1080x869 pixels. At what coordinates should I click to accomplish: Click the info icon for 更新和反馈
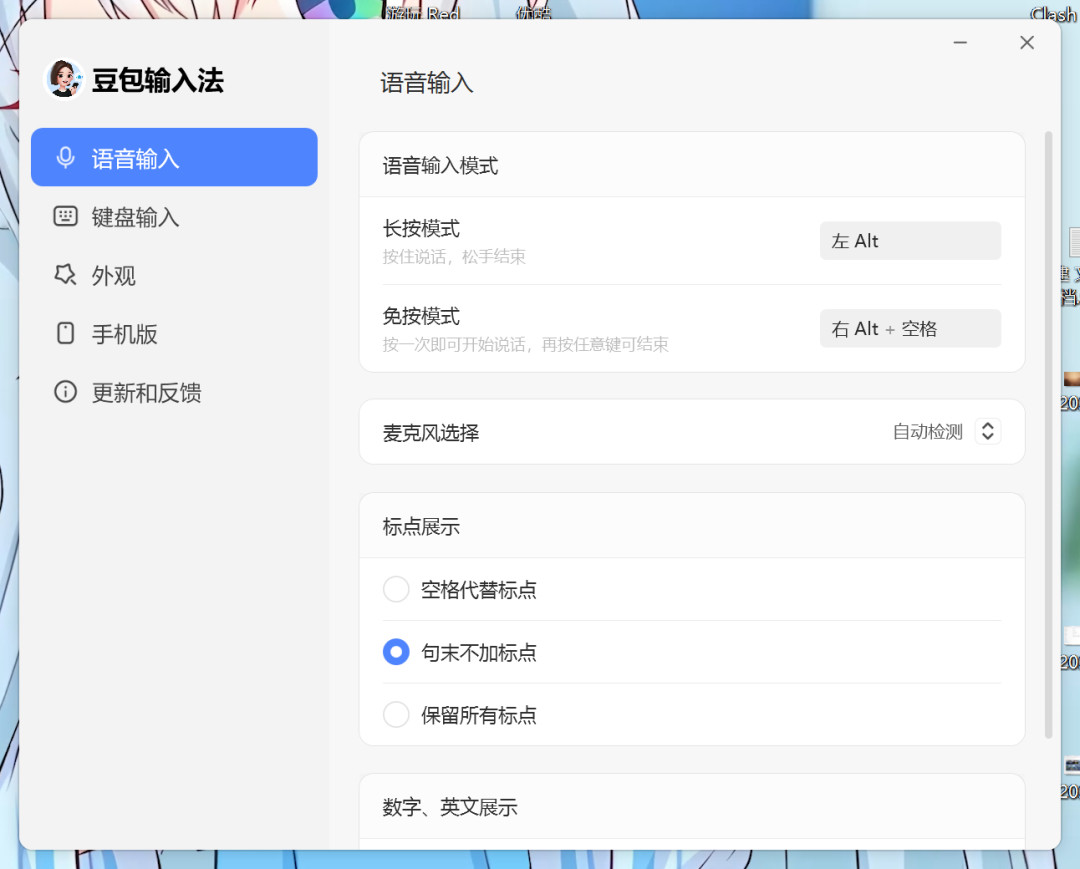coord(65,392)
